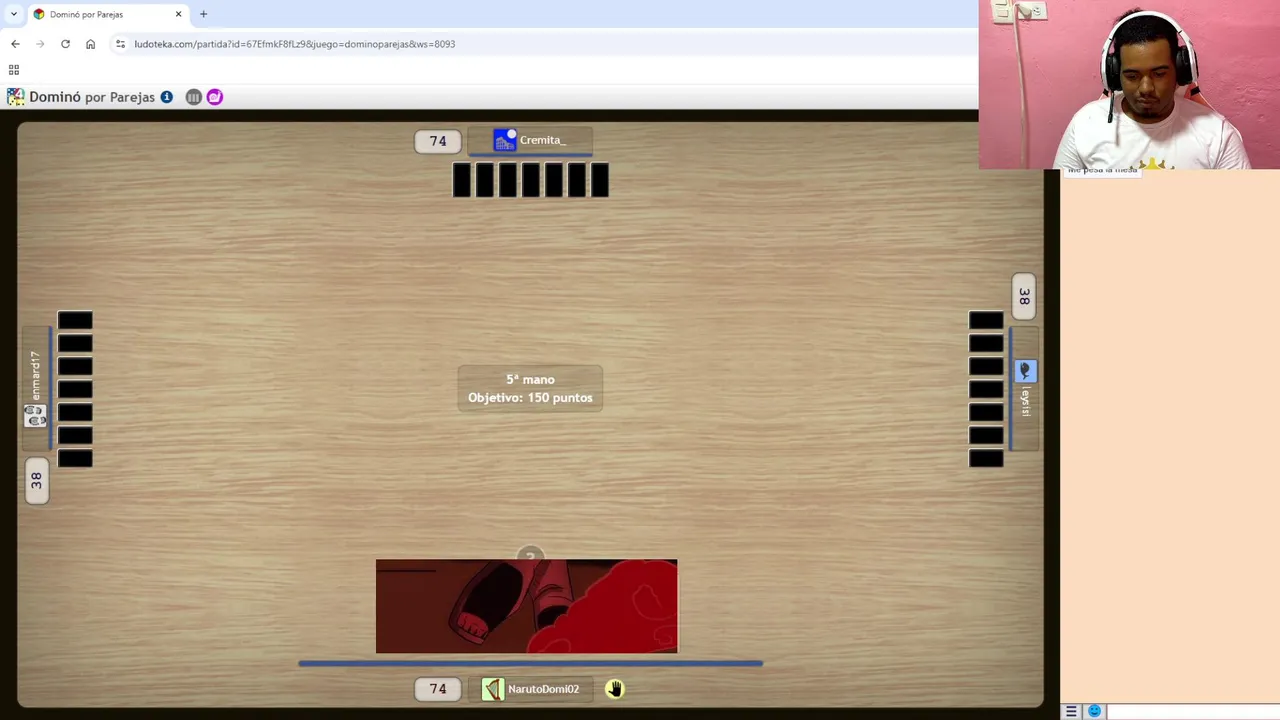The width and height of the screenshot is (1280, 720).
Task: Go back to previous page
Action: coord(15,44)
